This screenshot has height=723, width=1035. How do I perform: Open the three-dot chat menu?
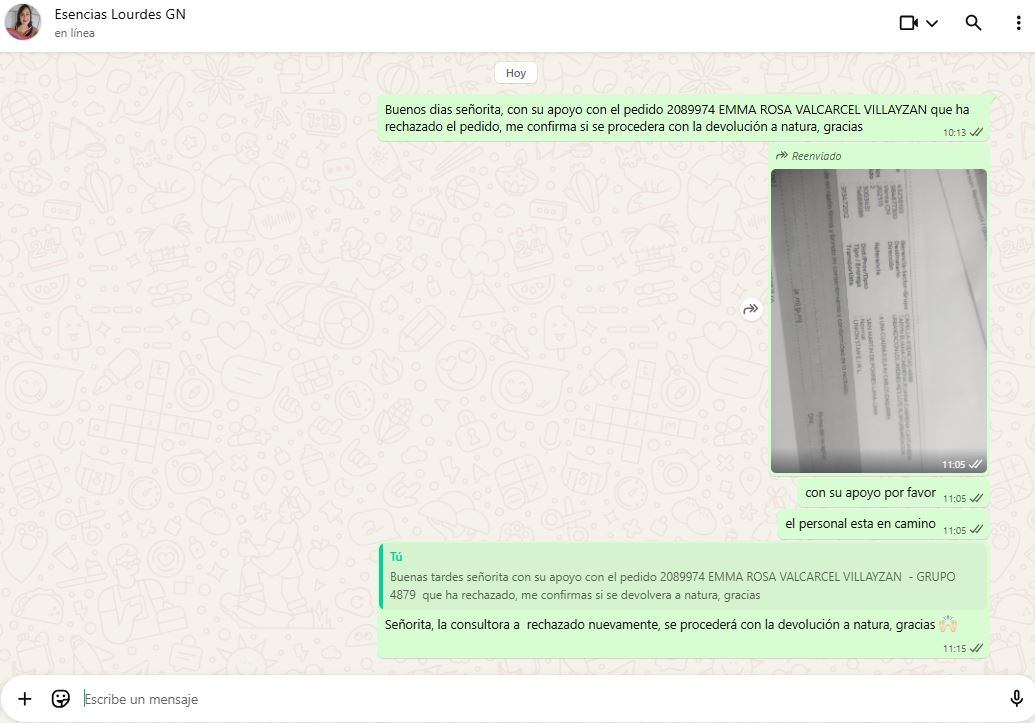1018,23
